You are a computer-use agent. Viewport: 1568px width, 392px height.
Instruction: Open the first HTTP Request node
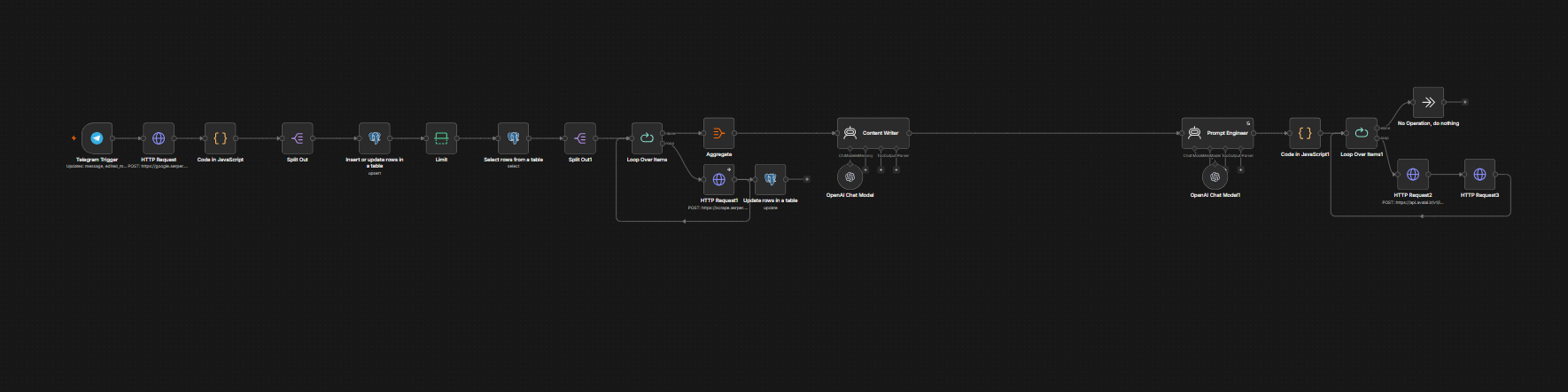[x=159, y=138]
